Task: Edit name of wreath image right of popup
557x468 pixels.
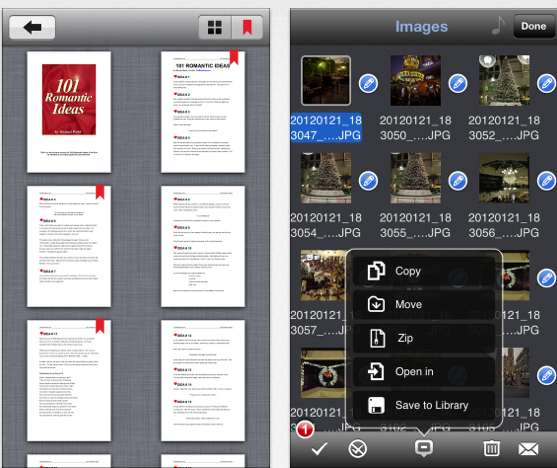Action: (547, 278)
